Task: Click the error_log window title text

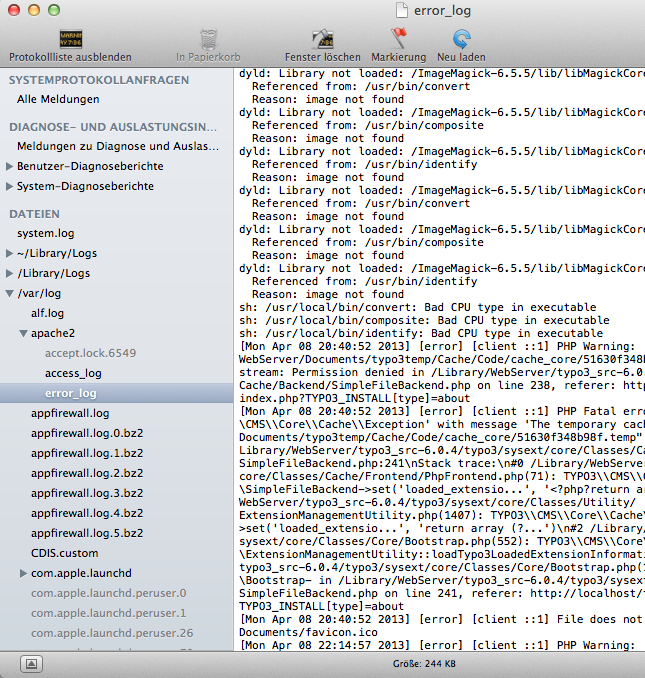Action: tap(442, 10)
